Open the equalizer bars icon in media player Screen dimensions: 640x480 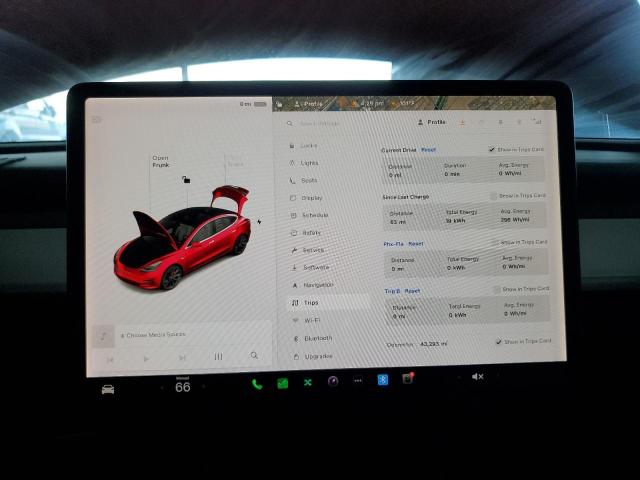[x=218, y=357]
